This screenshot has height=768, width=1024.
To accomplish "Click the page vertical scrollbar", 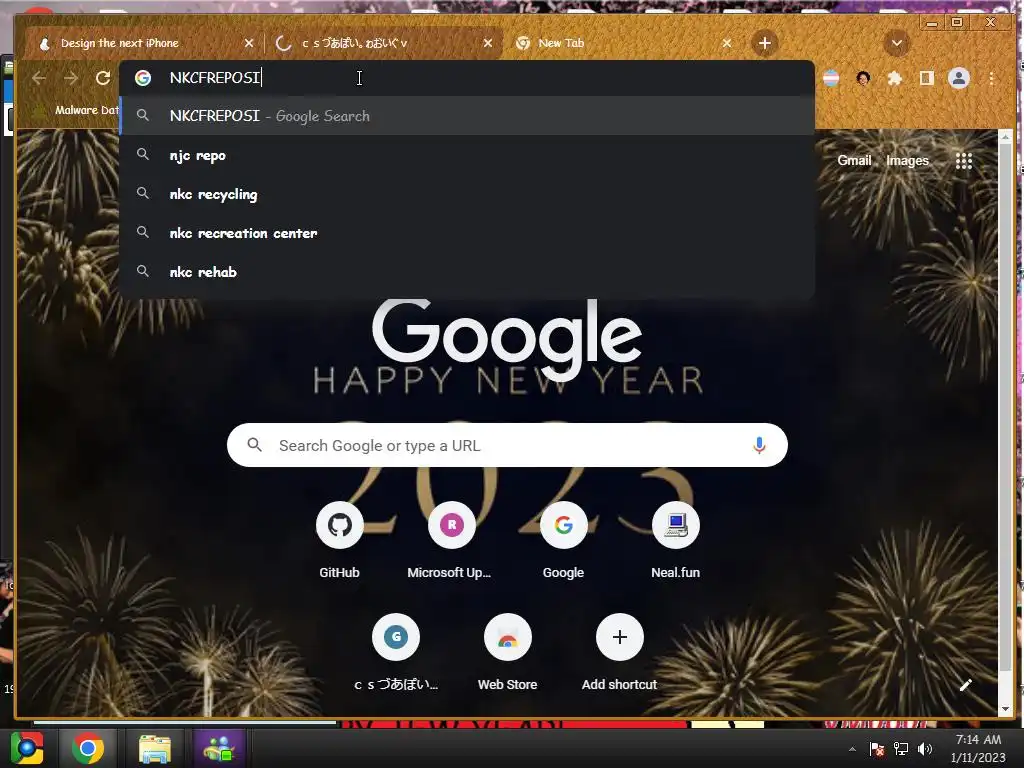I will [1006, 408].
